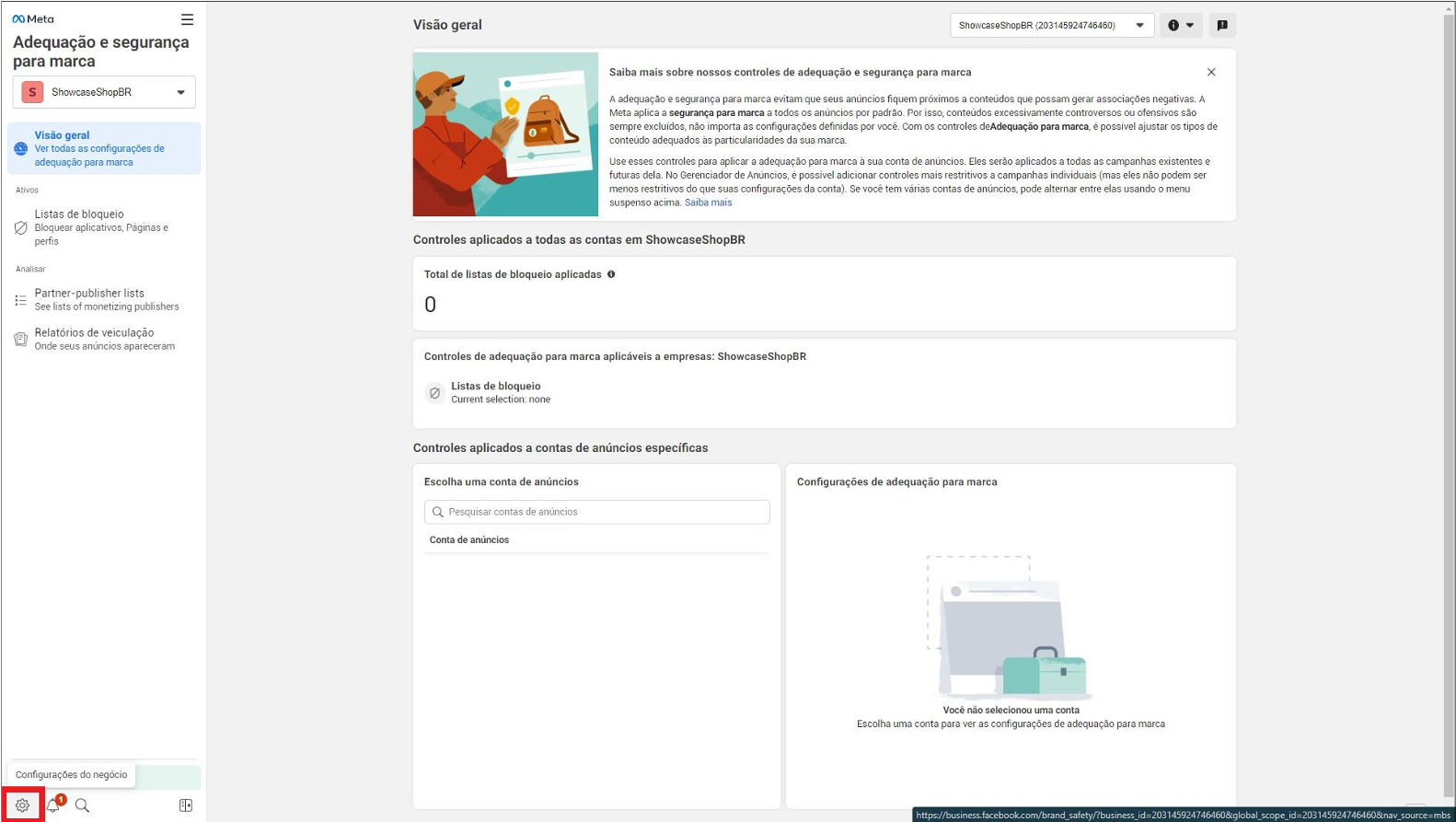
Task: Toggle the sidebar collapse panel icon
Action: point(186,805)
